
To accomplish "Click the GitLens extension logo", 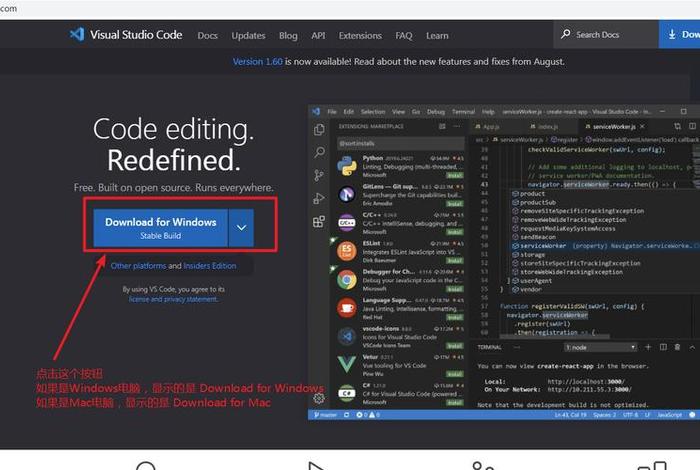I will click(x=347, y=194).
